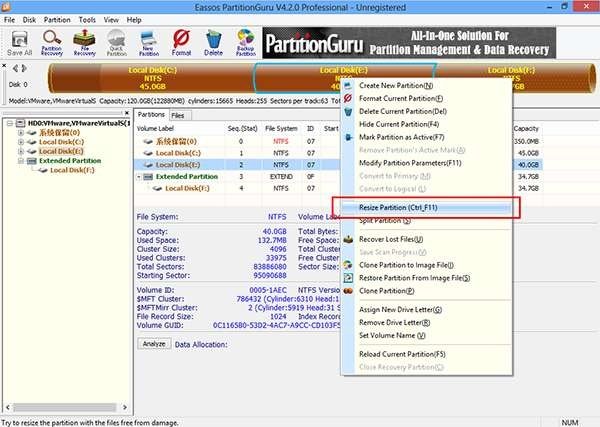Viewport: 600px width, 427px height.
Task: Select Local Disk(F:) in the tree
Action: tap(72, 170)
